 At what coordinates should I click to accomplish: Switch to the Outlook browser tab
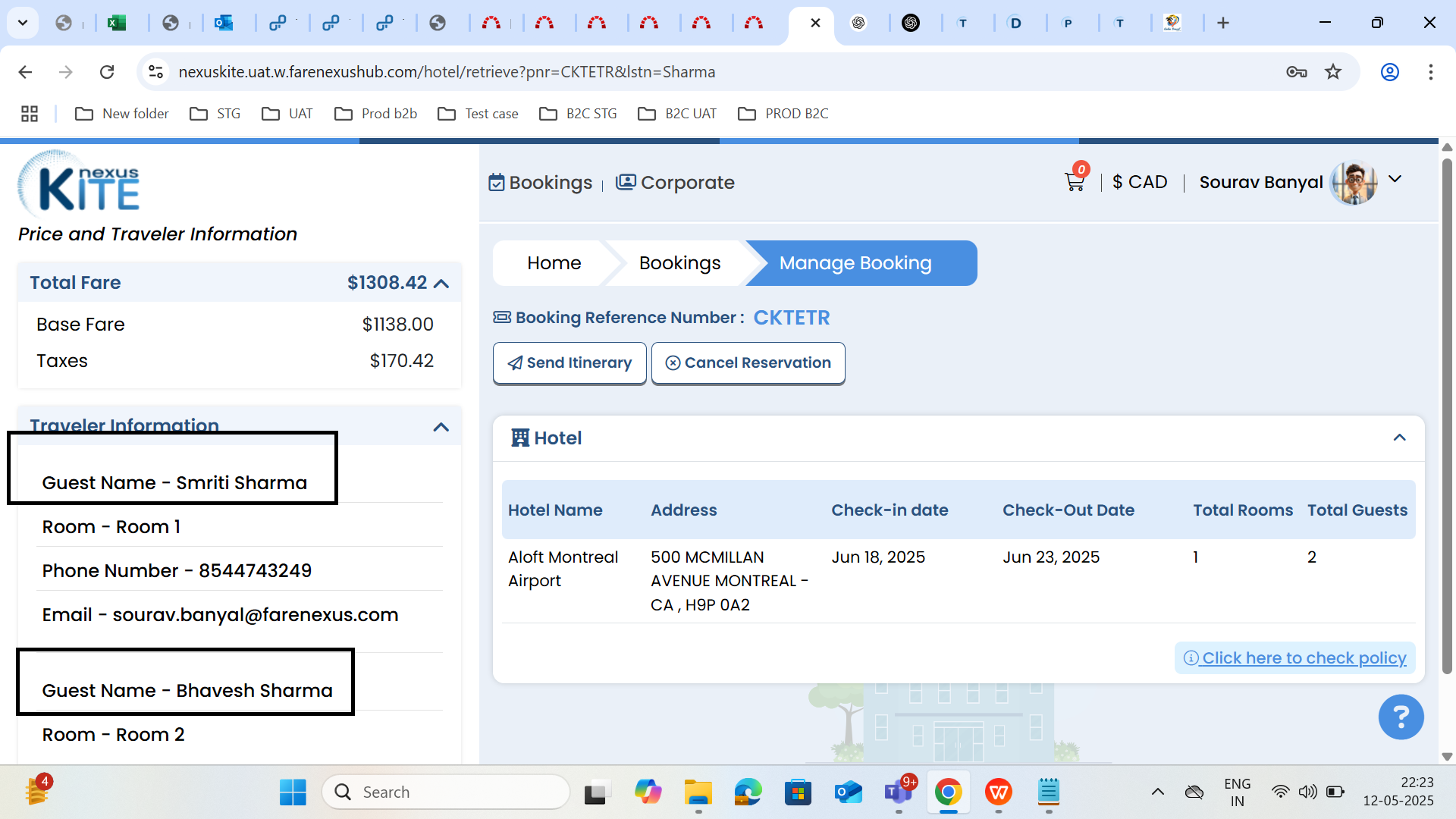click(x=223, y=23)
